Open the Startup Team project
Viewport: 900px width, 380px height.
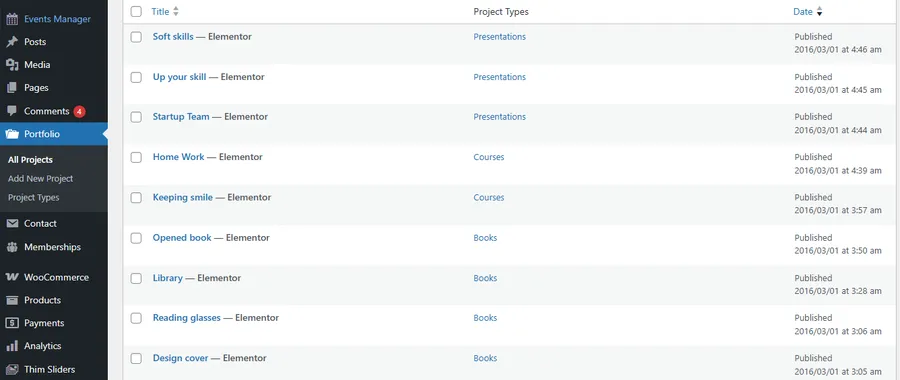(181, 117)
